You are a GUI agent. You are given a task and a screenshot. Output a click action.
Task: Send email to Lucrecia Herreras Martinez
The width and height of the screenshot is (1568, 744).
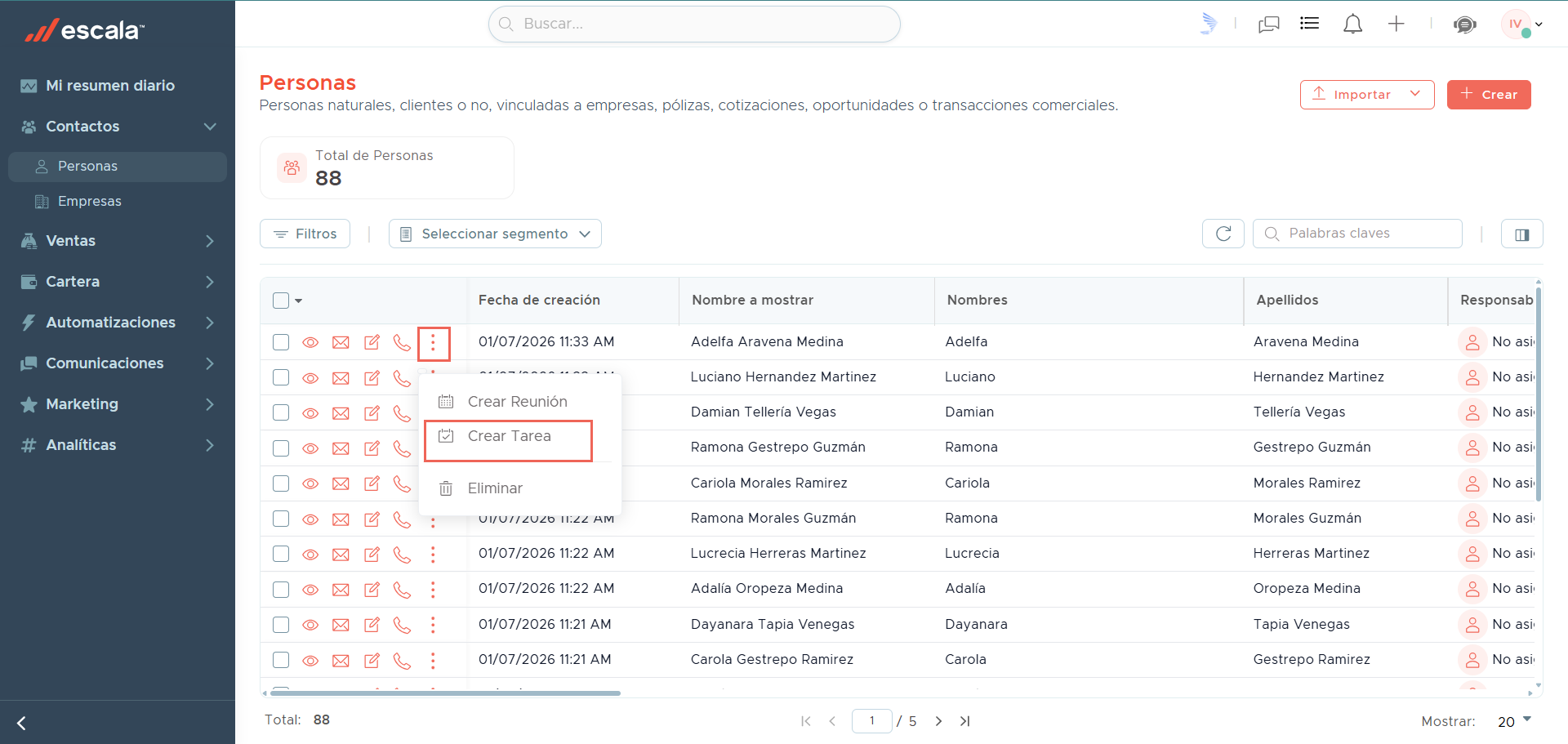click(x=341, y=555)
